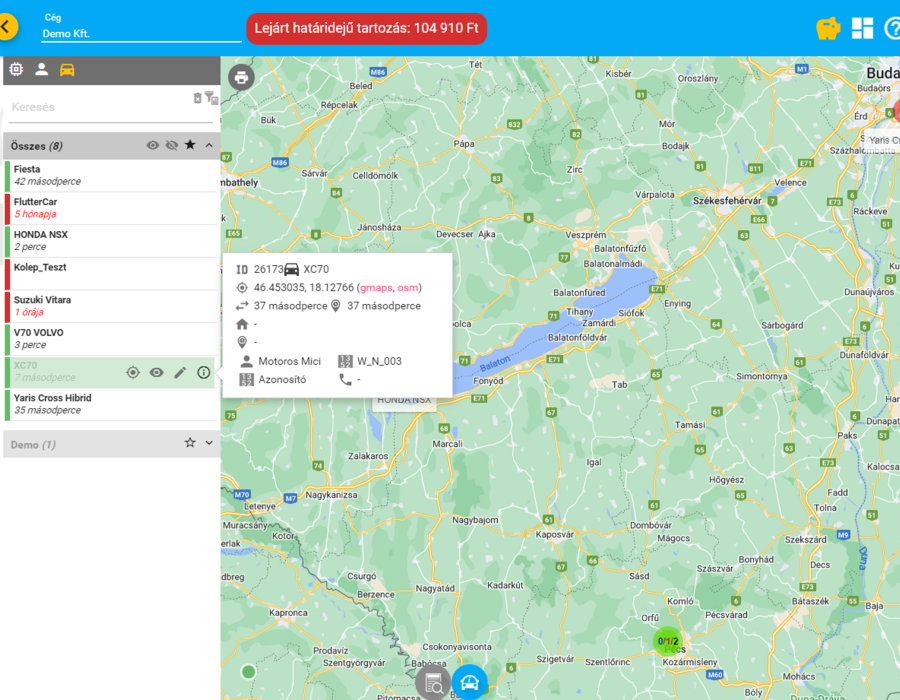Switch to the devices chip tab
Image resolution: width=900 pixels, height=700 pixels.
[x=16, y=69]
